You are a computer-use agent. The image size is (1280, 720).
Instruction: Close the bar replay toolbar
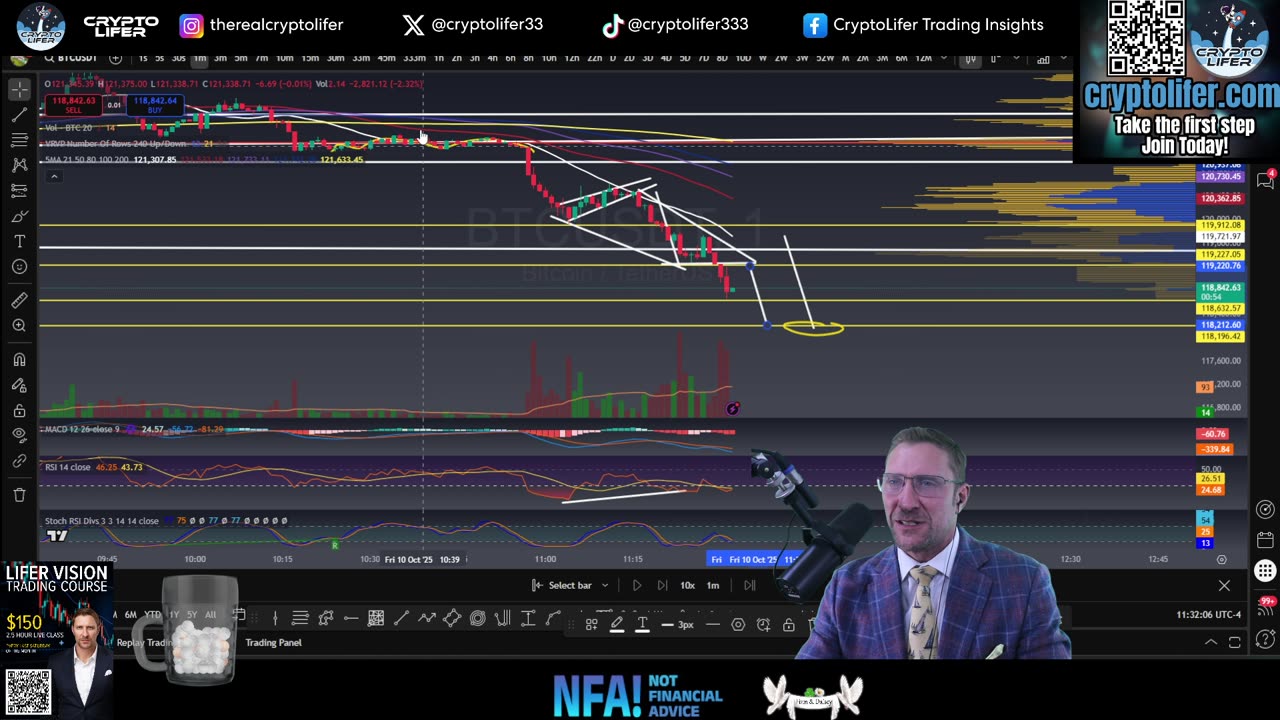click(1224, 585)
